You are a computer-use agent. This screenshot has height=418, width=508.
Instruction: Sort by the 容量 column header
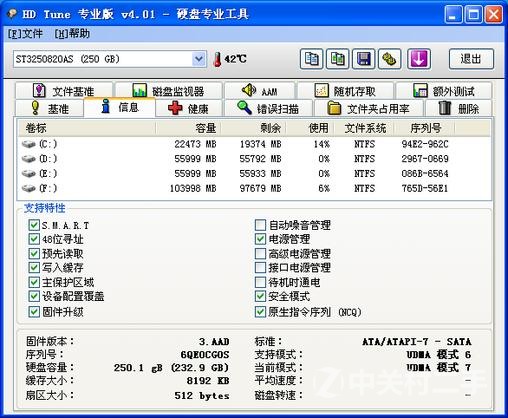click(188, 128)
